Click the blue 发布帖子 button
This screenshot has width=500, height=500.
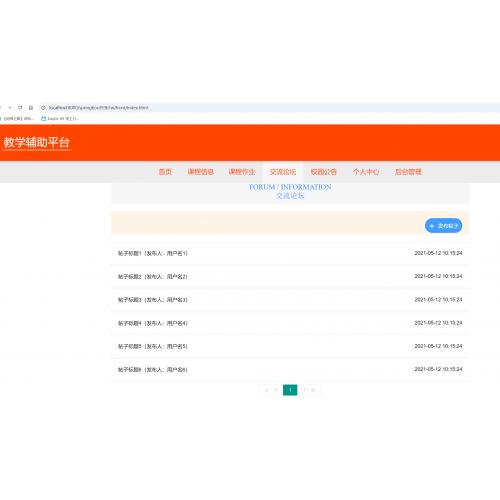(443, 226)
